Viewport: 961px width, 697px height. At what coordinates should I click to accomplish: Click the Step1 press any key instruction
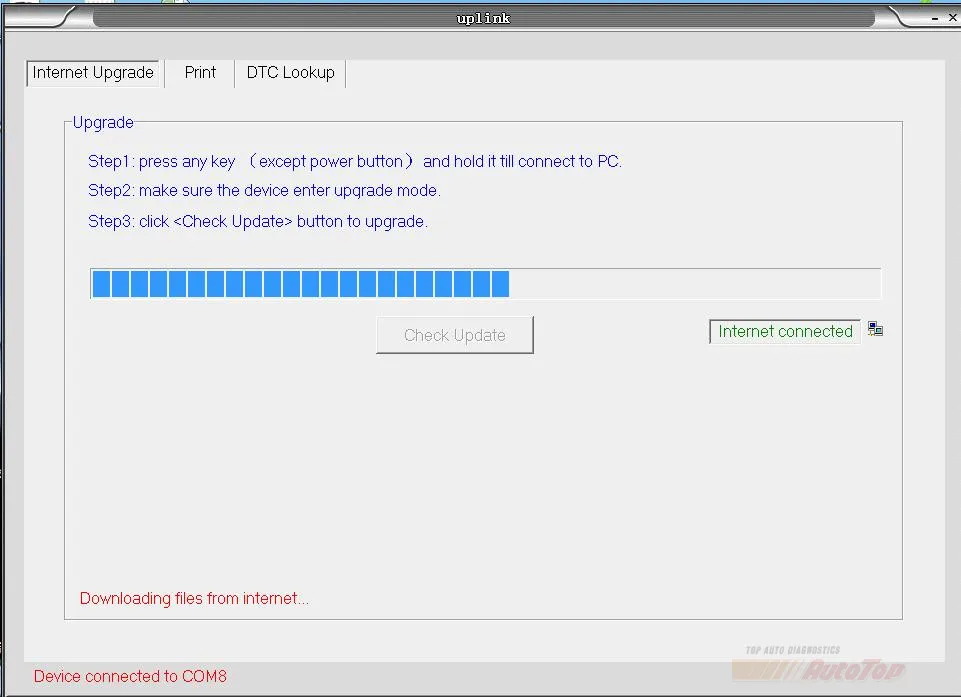coord(355,161)
